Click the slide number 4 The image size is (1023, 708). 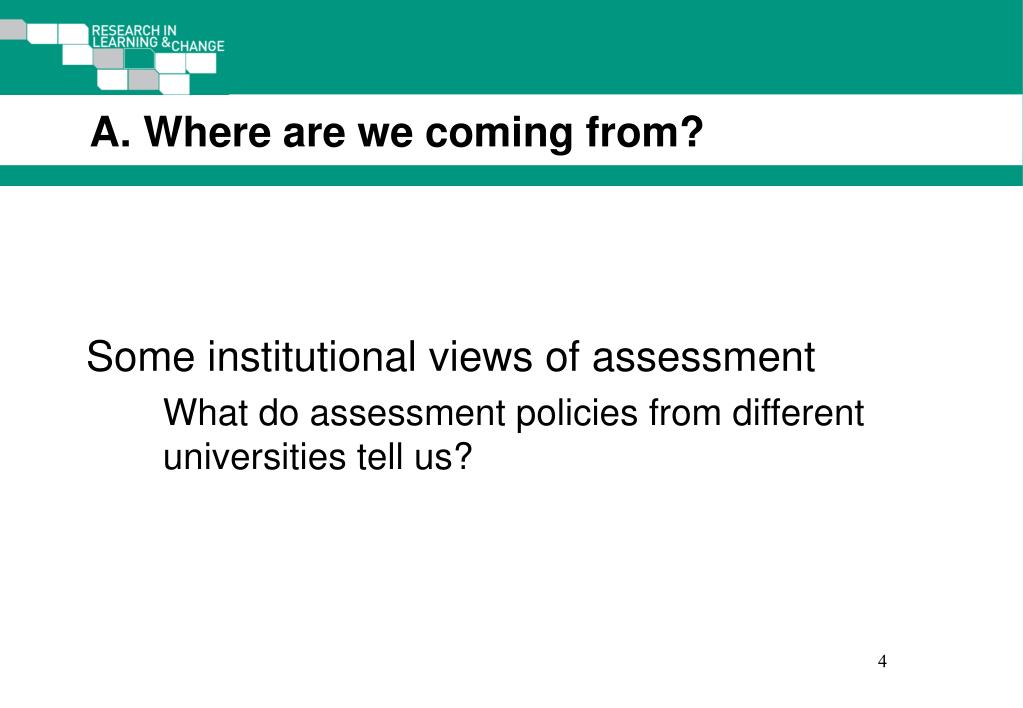click(x=882, y=662)
